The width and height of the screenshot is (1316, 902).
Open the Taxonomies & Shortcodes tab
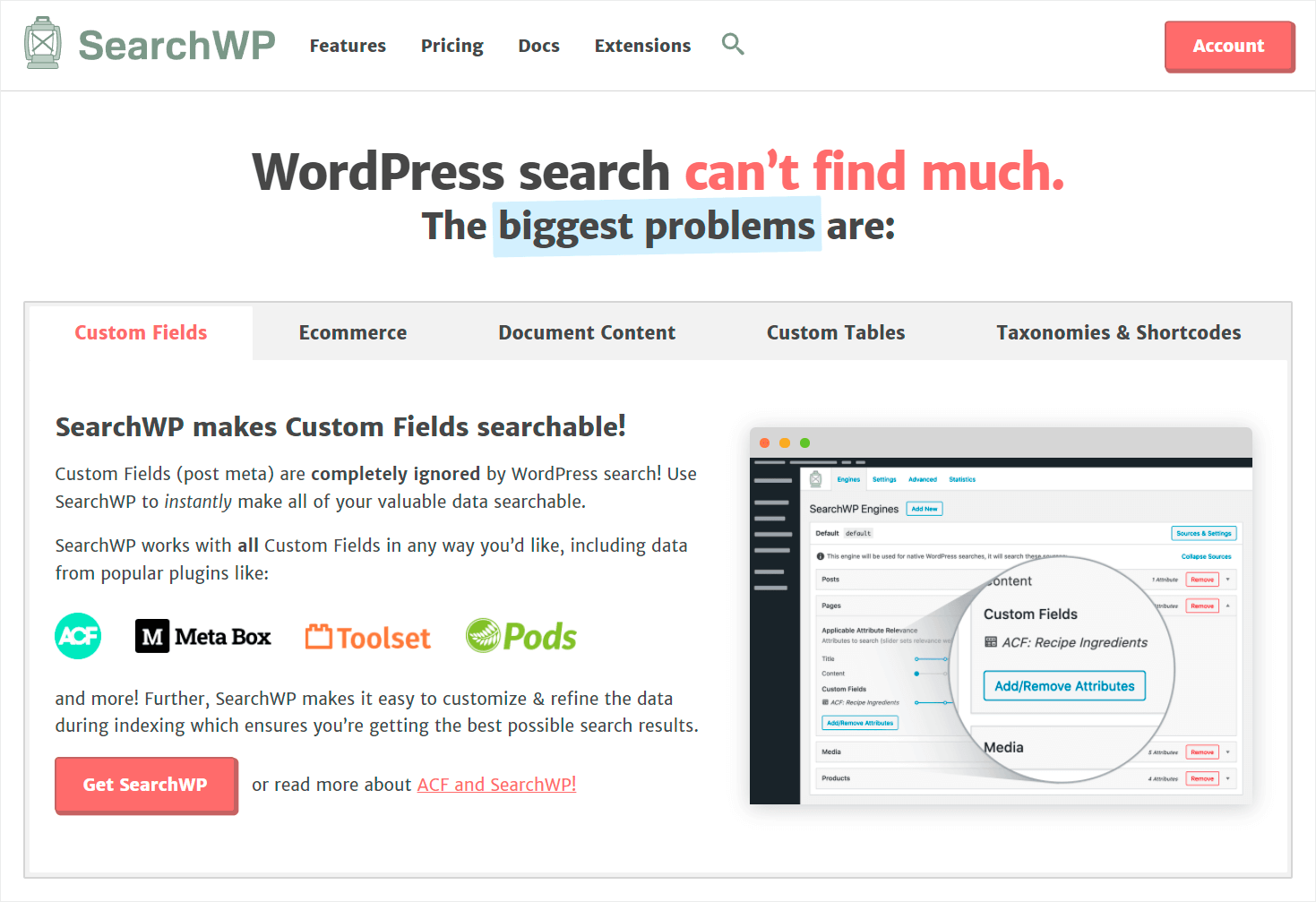(1118, 332)
